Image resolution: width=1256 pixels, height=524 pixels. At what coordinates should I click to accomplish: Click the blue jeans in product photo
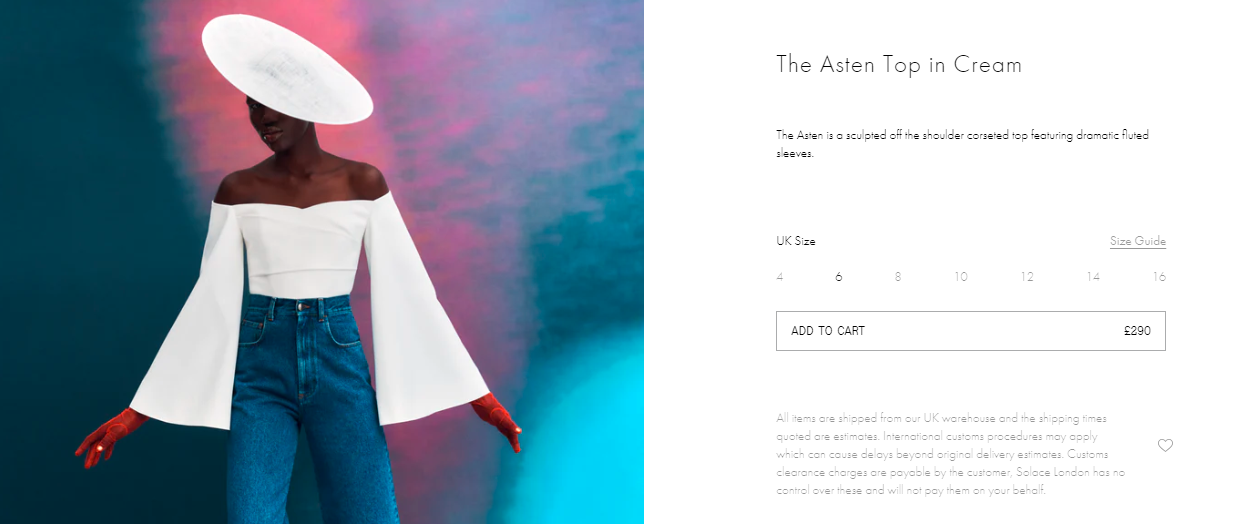310,410
